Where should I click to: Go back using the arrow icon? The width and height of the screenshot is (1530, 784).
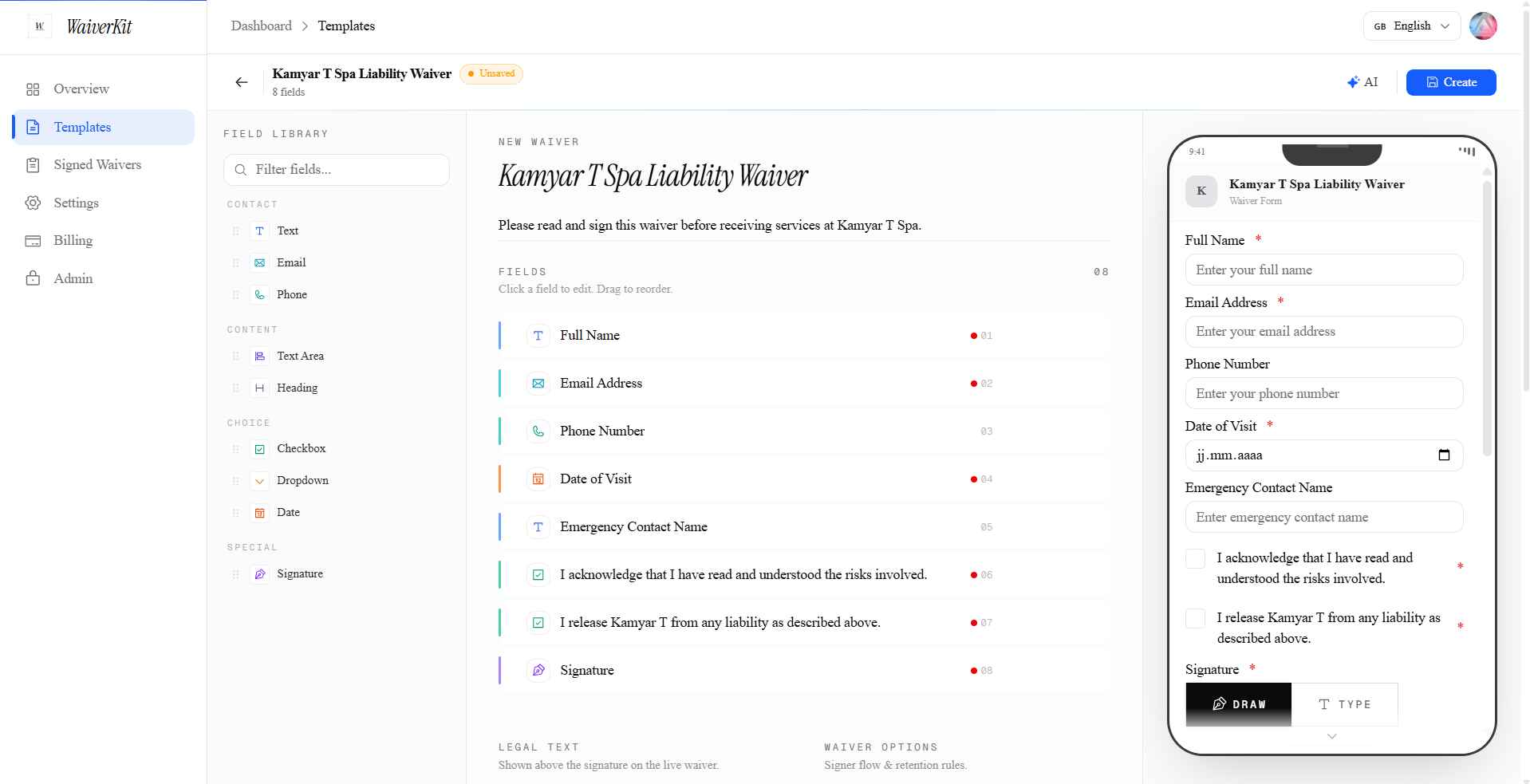[242, 82]
